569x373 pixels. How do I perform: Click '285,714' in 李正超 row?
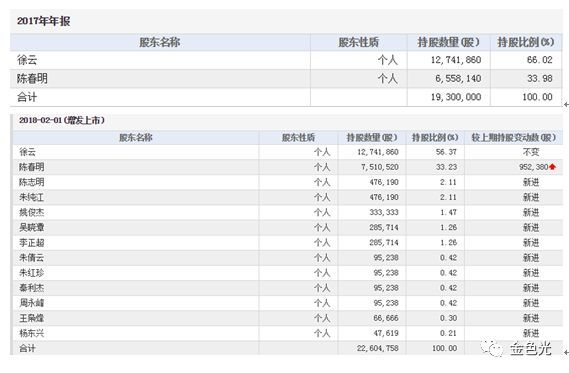(384, 242)
